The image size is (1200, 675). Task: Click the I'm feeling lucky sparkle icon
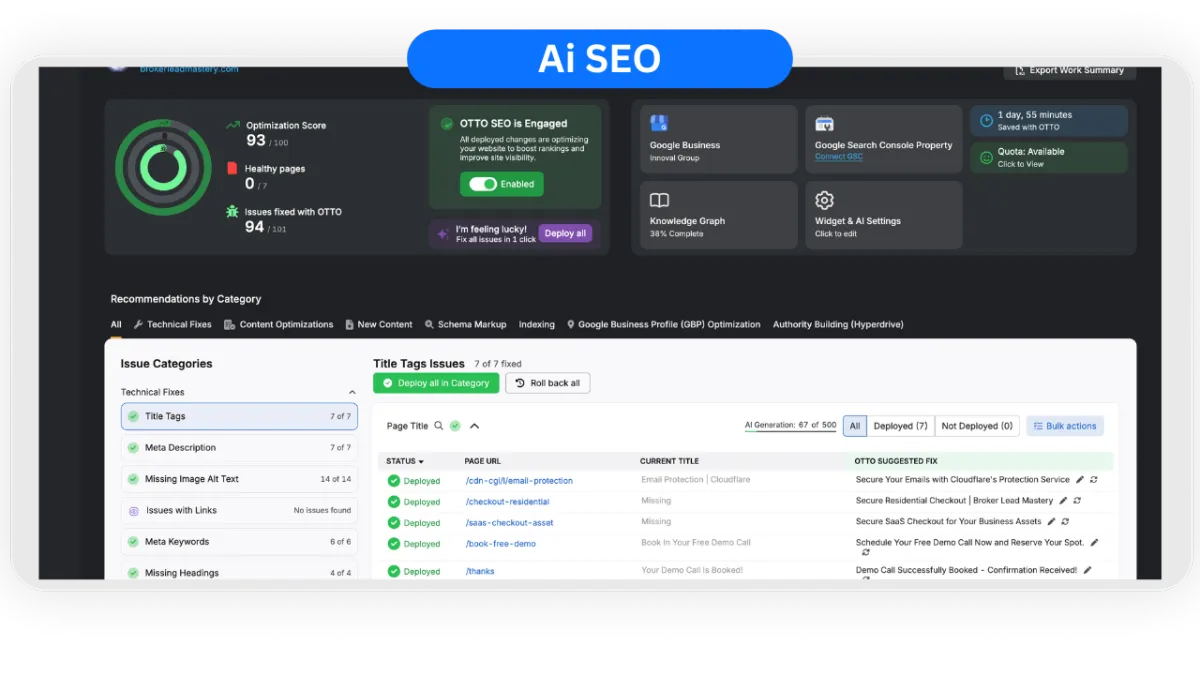pyautogui.click(x=443, y=234)
